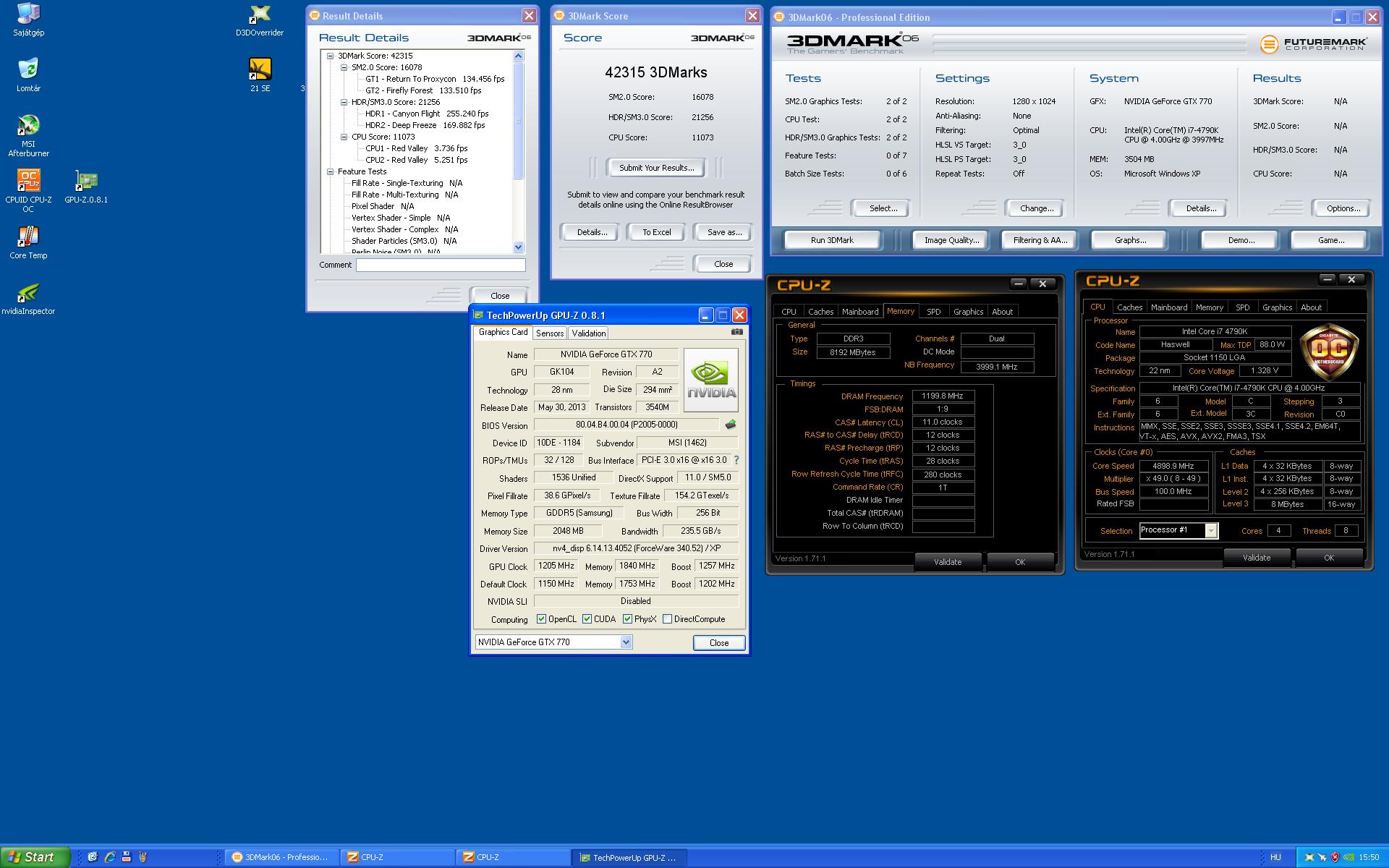This screenshot has width=1389, height=868.
Task: Click the Result Details scrollbar down arrow
Action: 518,247
